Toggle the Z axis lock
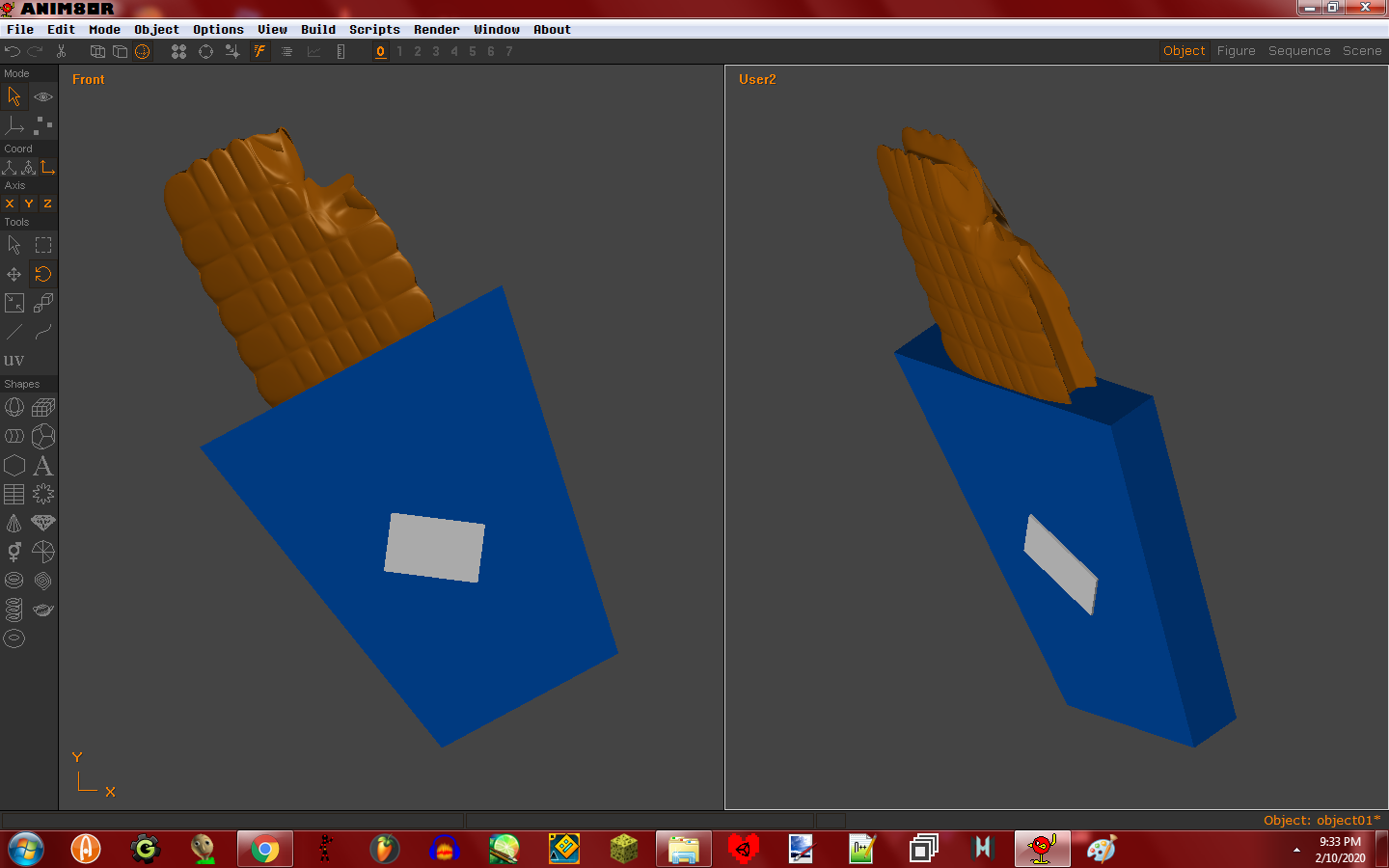 (47, 203)
